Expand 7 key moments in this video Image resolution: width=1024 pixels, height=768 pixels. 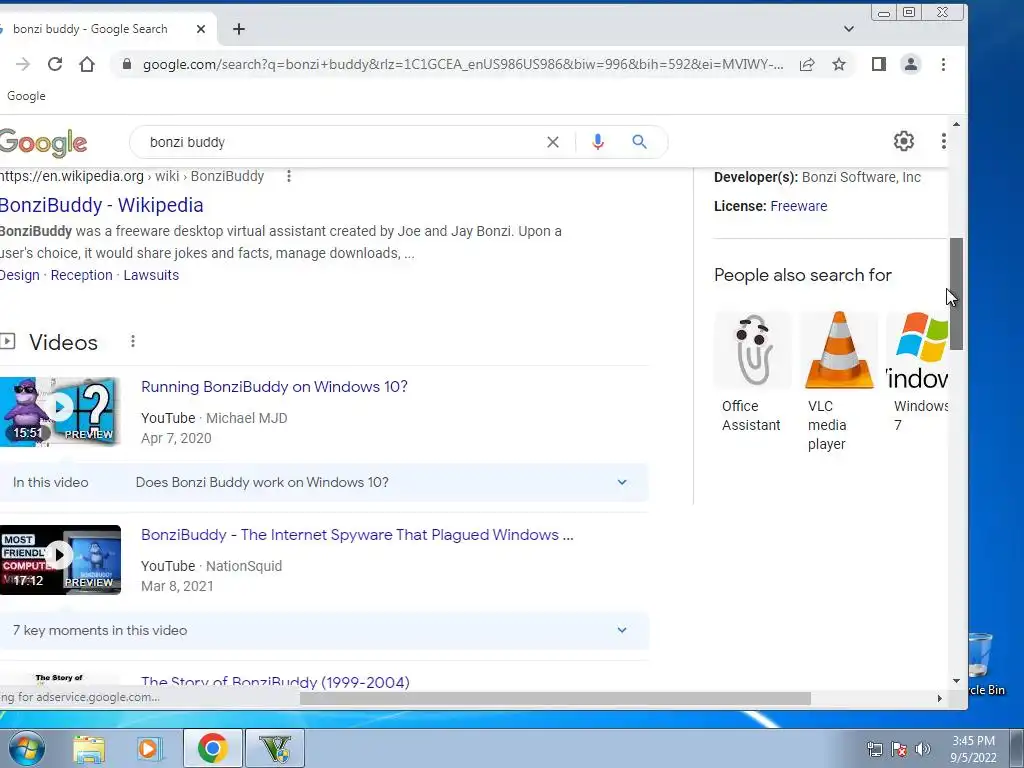[323, 630]
